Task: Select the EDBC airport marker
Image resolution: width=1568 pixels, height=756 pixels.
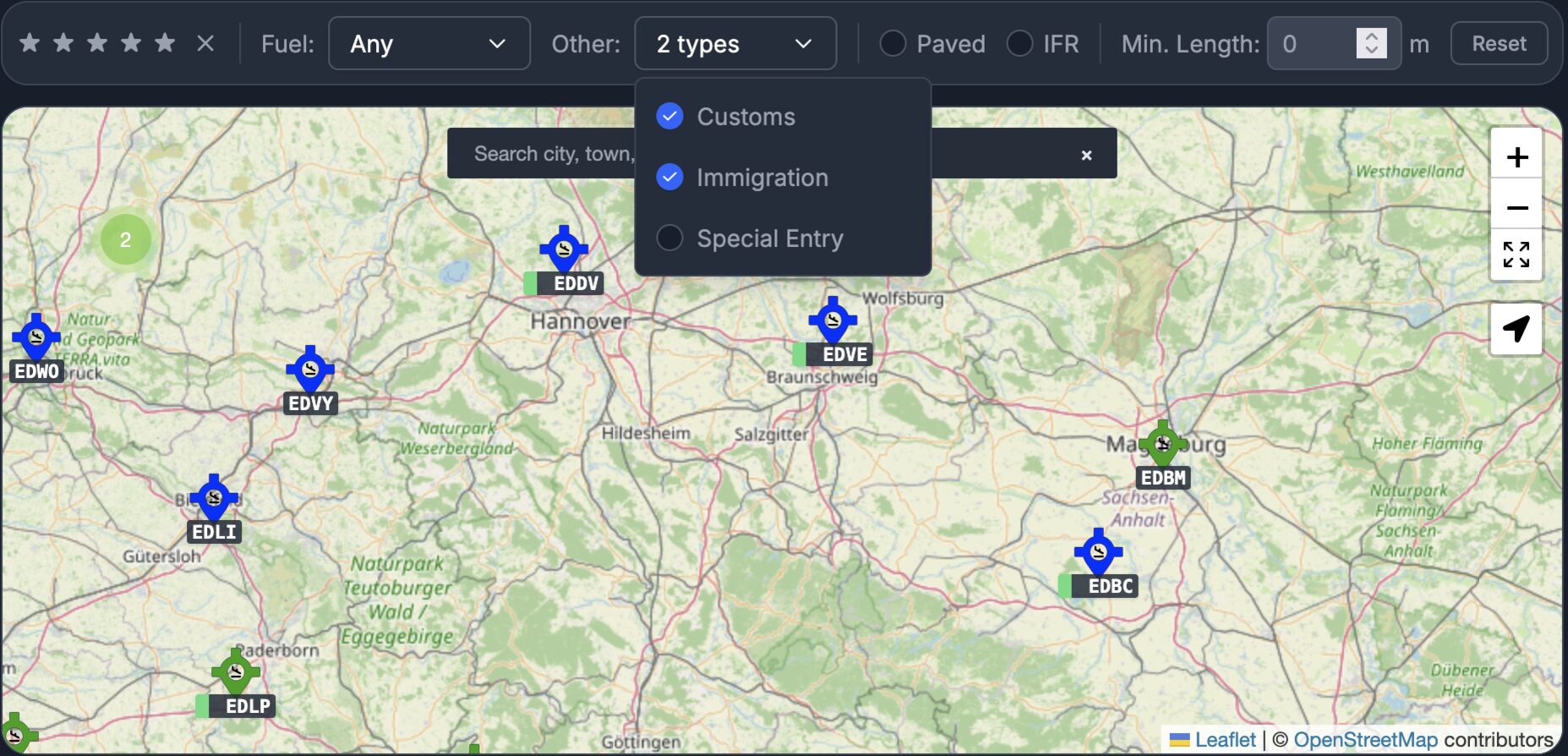Action: point(1098,551)
